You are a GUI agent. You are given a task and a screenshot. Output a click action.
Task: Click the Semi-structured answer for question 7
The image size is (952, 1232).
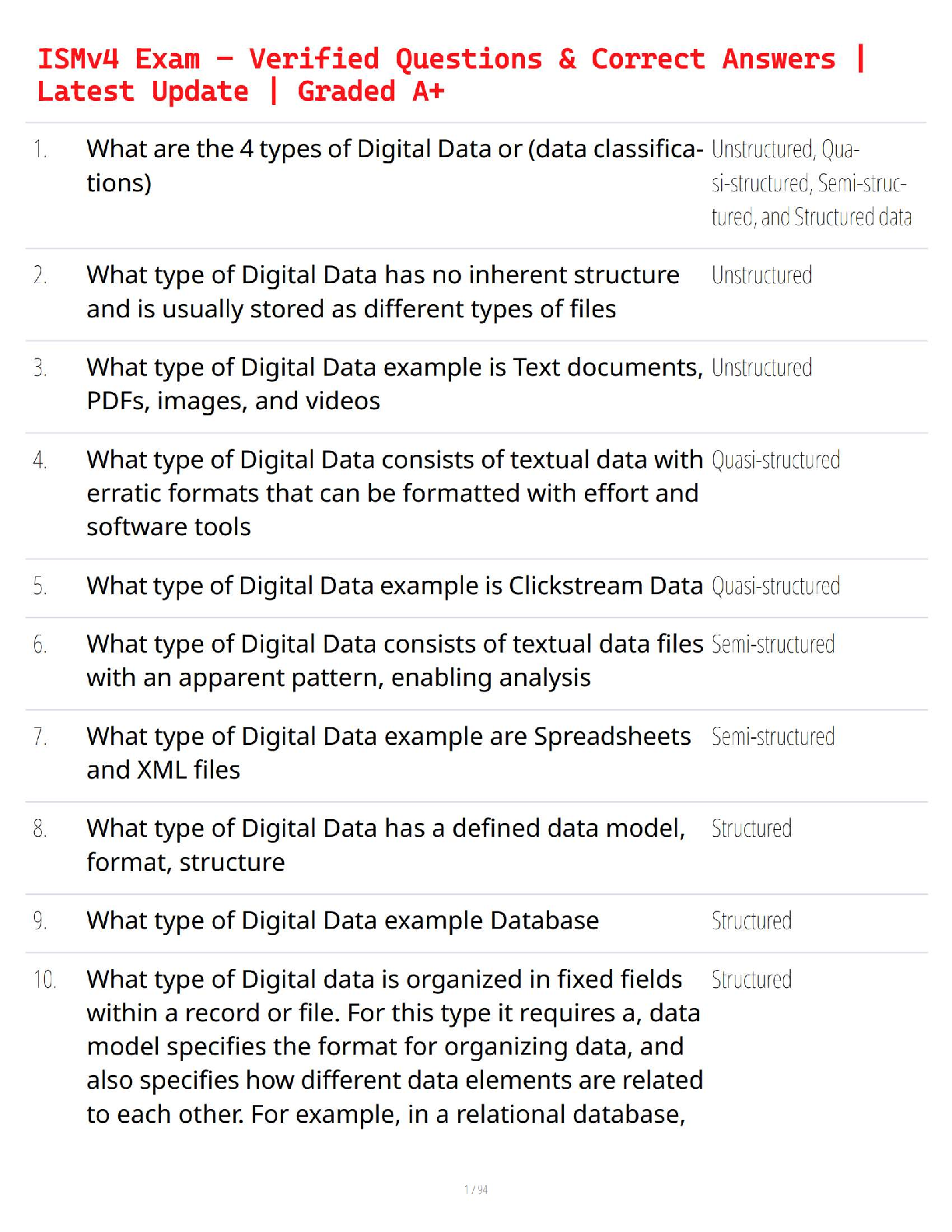click(773, 737)
